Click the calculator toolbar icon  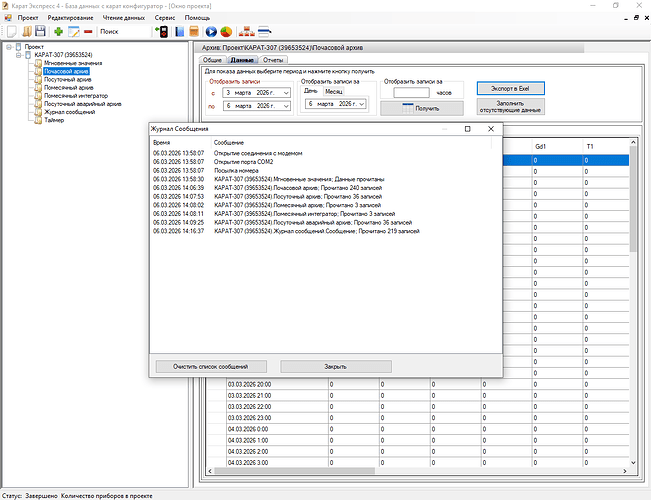(x=194, y=32)
